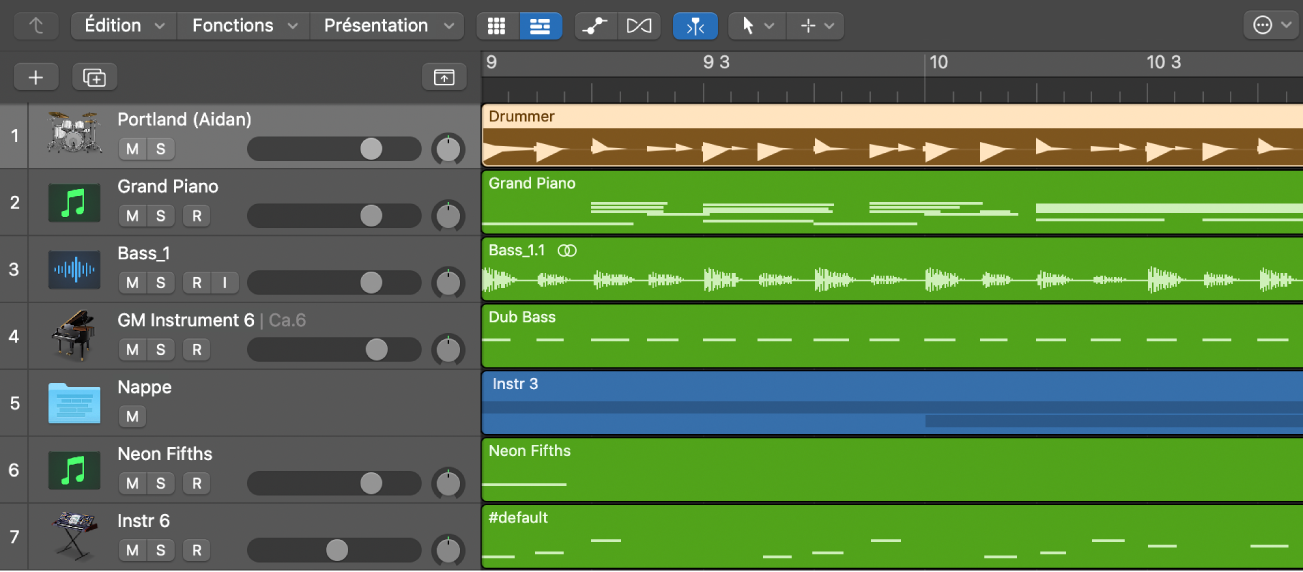
Task: Mute the Nappe folder track
Action: pos(132,417)
